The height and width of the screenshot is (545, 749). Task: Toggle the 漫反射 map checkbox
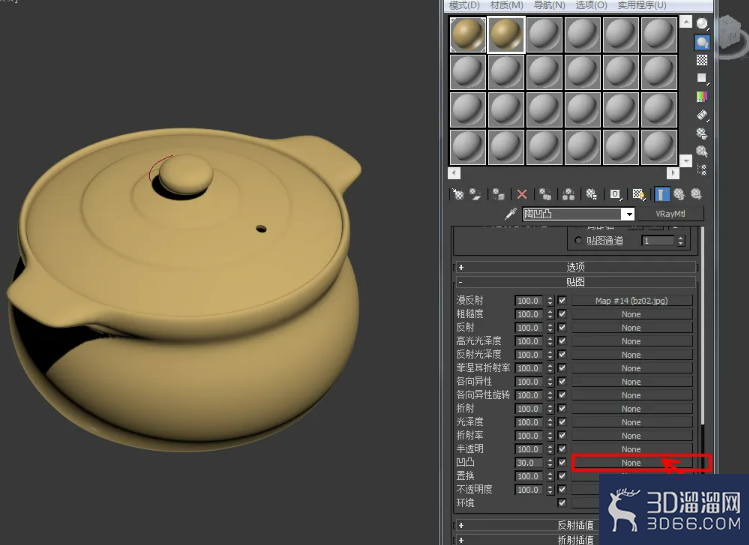tap(562, 300)
